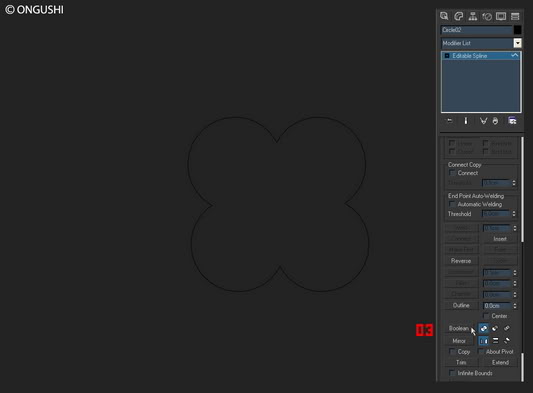Click End Point Auto-Welding Threshold spinner arrows
Screen dimensions: 533x393
tap(514, 214)
